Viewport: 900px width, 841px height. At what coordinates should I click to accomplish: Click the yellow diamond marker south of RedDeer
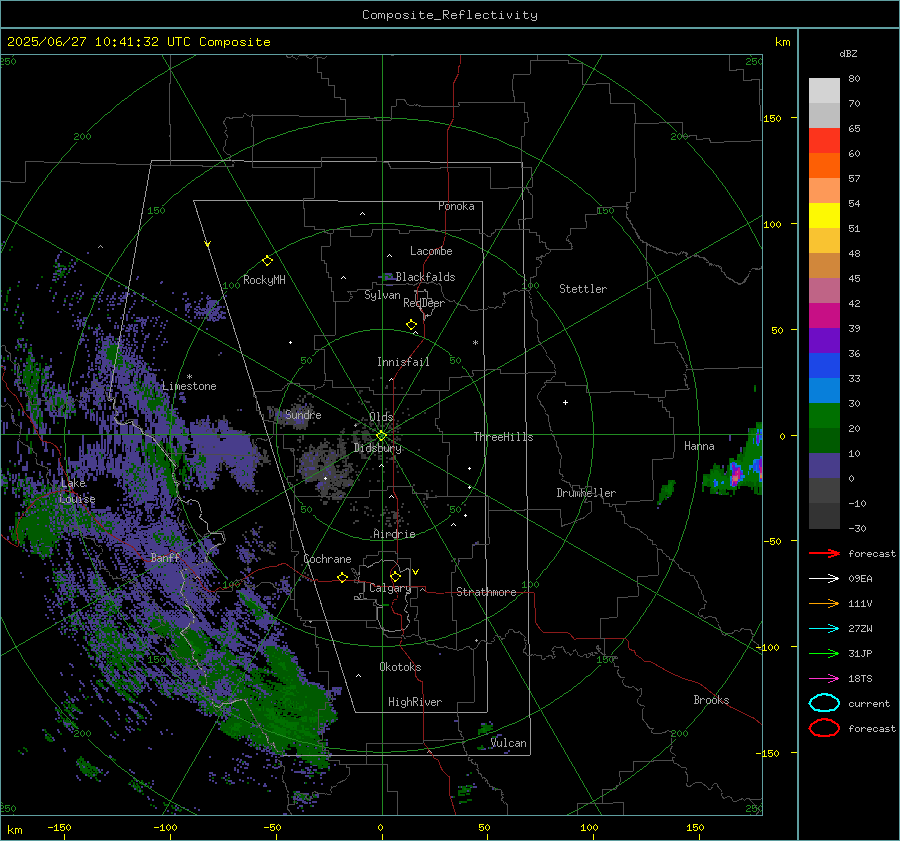[411, 325]
